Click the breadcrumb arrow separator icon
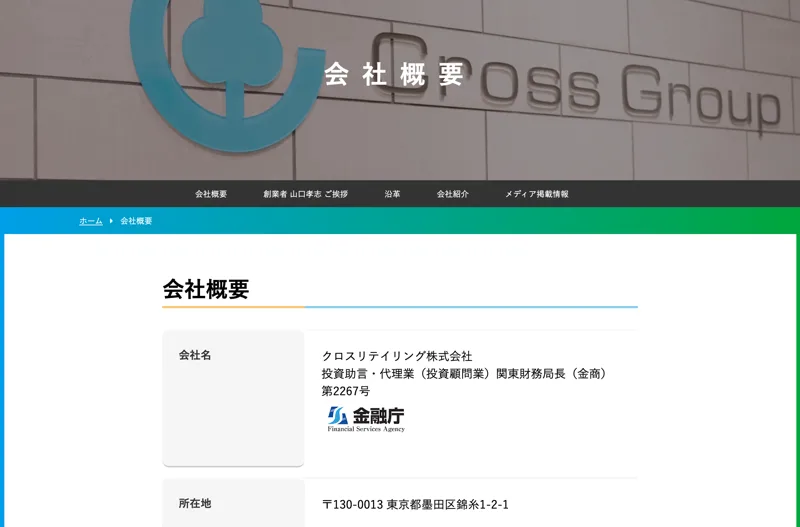The width and height of the screenshot is (800, 527). (x=111, y=221)
